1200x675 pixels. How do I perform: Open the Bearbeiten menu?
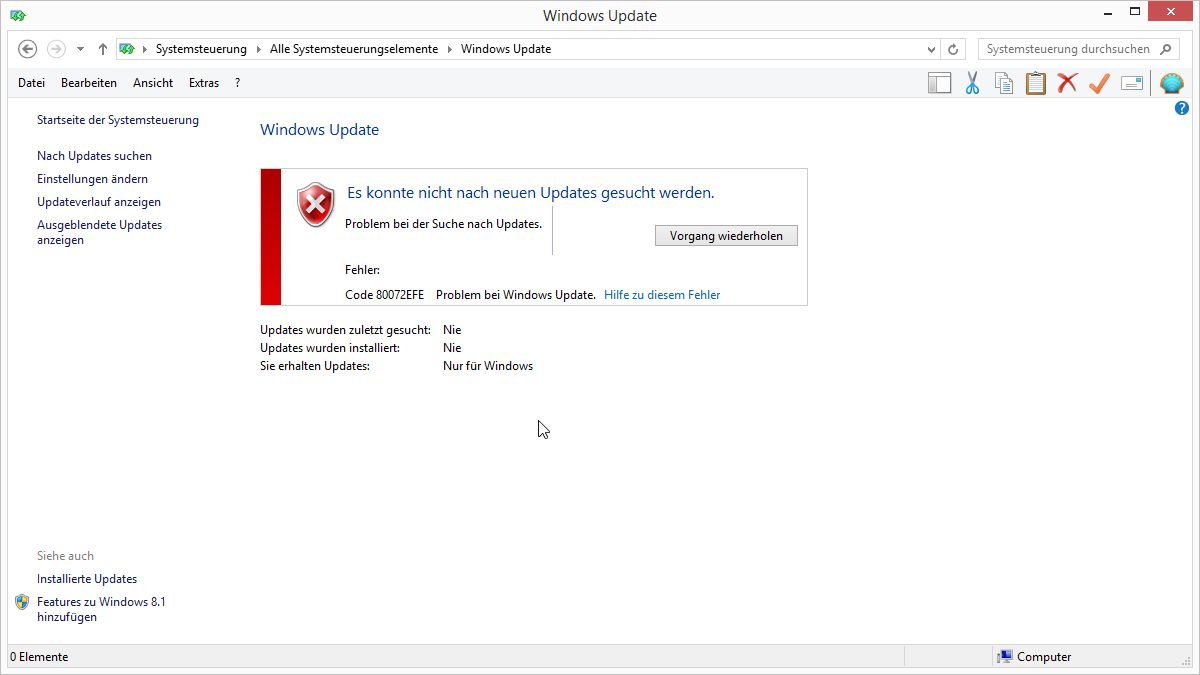(89, 83)
